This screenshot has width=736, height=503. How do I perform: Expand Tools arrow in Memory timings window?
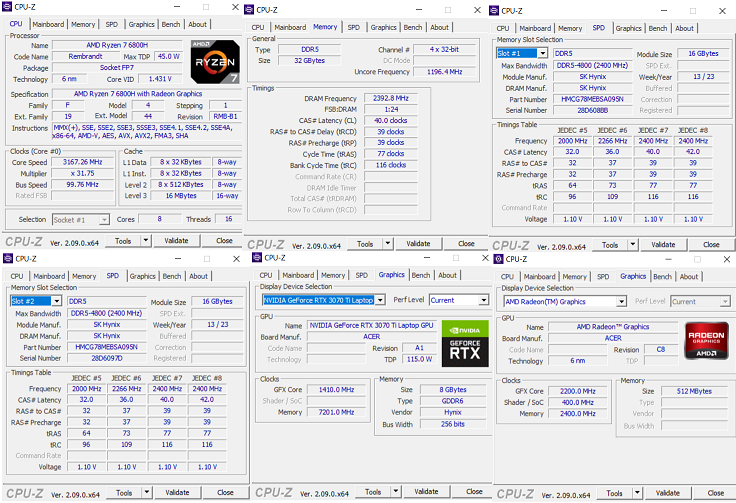388,244
